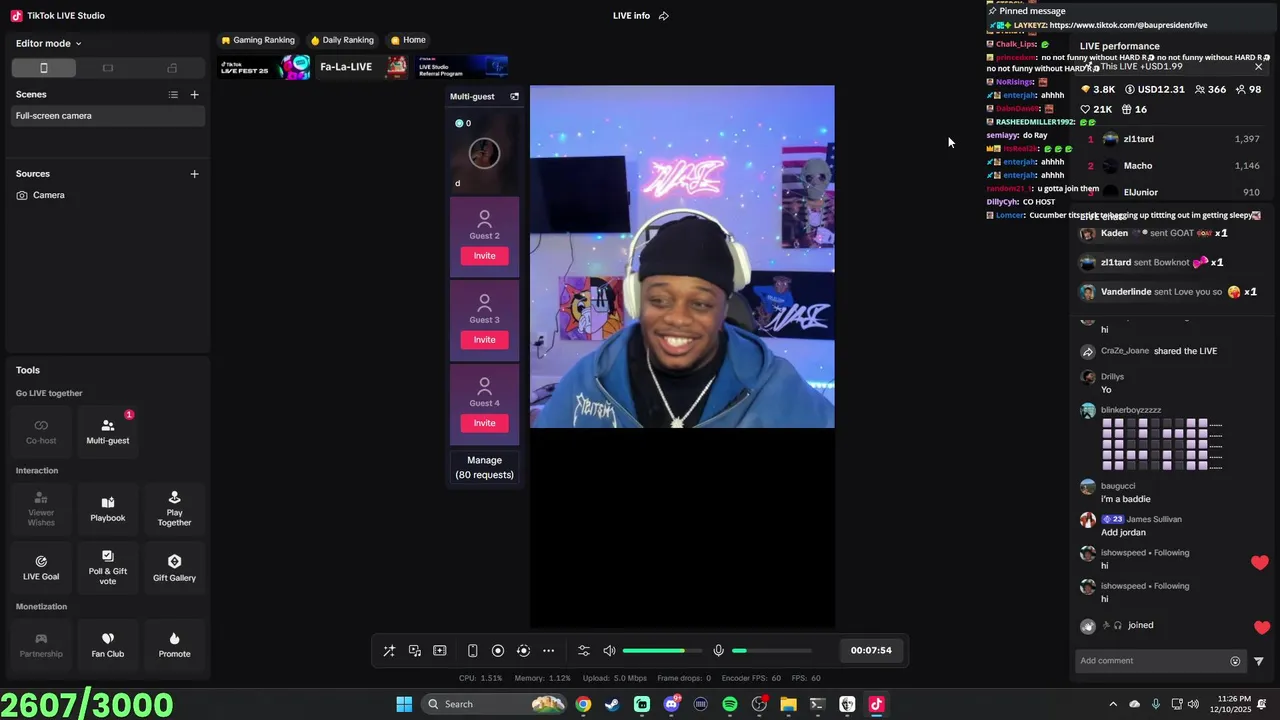1280x720 pixels.
Task: Invite a viewer to Guest 4 slot
Action: pyautogui.click(x=484, y=423)
